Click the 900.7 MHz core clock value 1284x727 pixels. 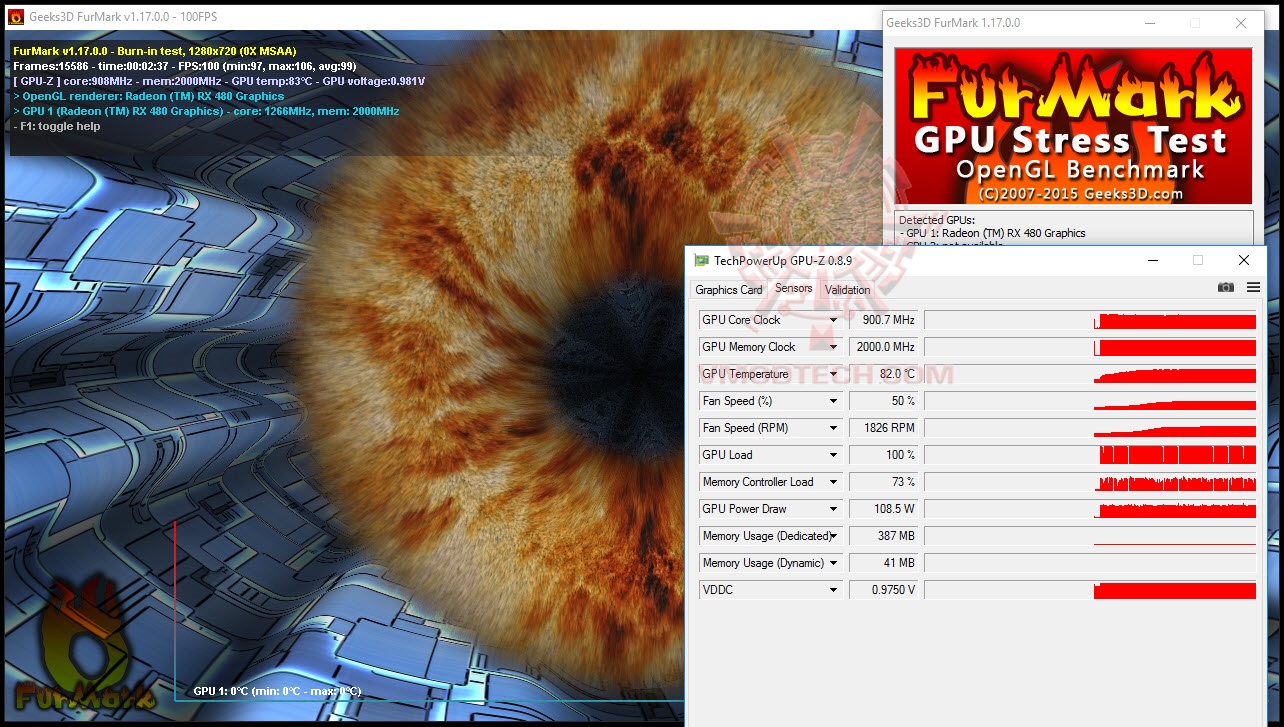point(884,320)
